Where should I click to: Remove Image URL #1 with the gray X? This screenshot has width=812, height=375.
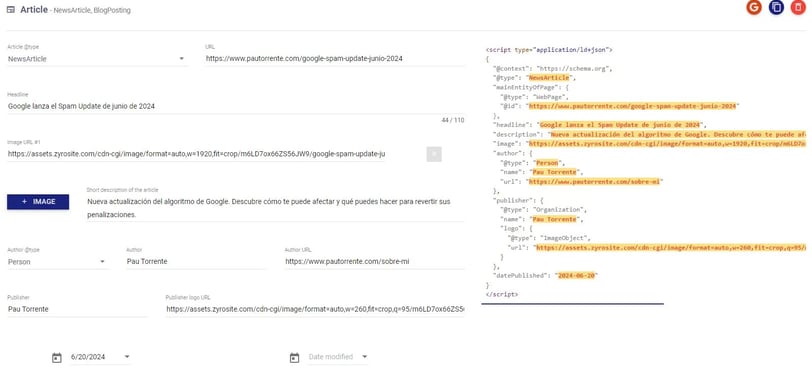point(434,154)
